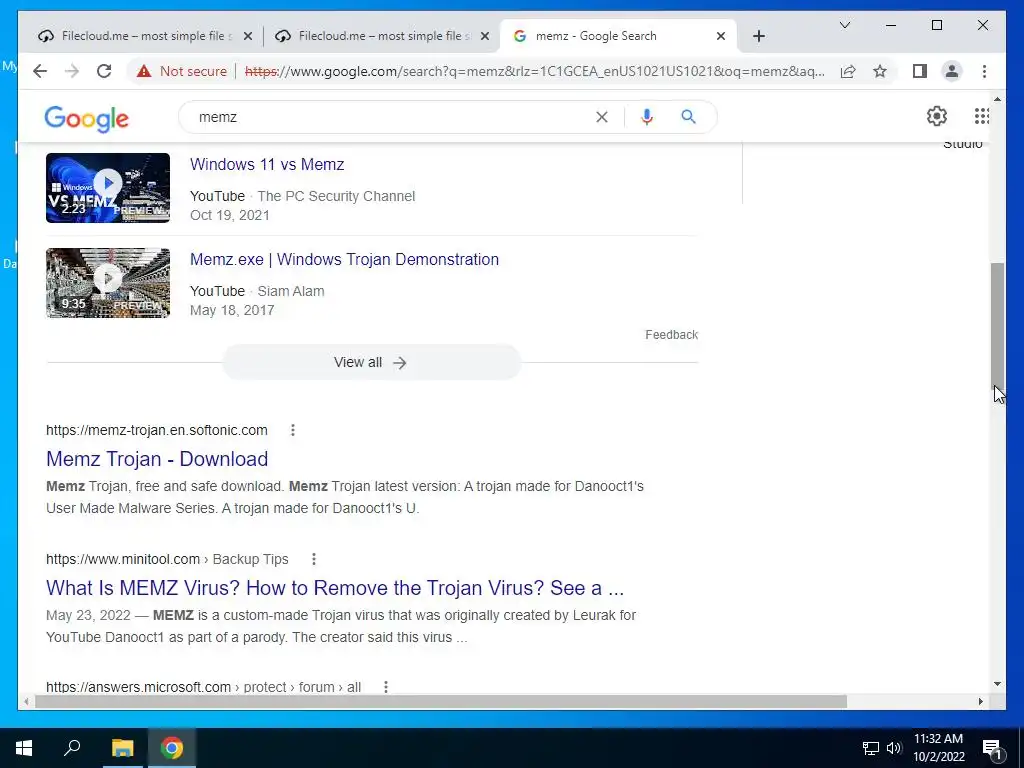The height and width of the screenshot is (768, 1024).
Task: Click the scroll left arrow
Action: point(25,701)
